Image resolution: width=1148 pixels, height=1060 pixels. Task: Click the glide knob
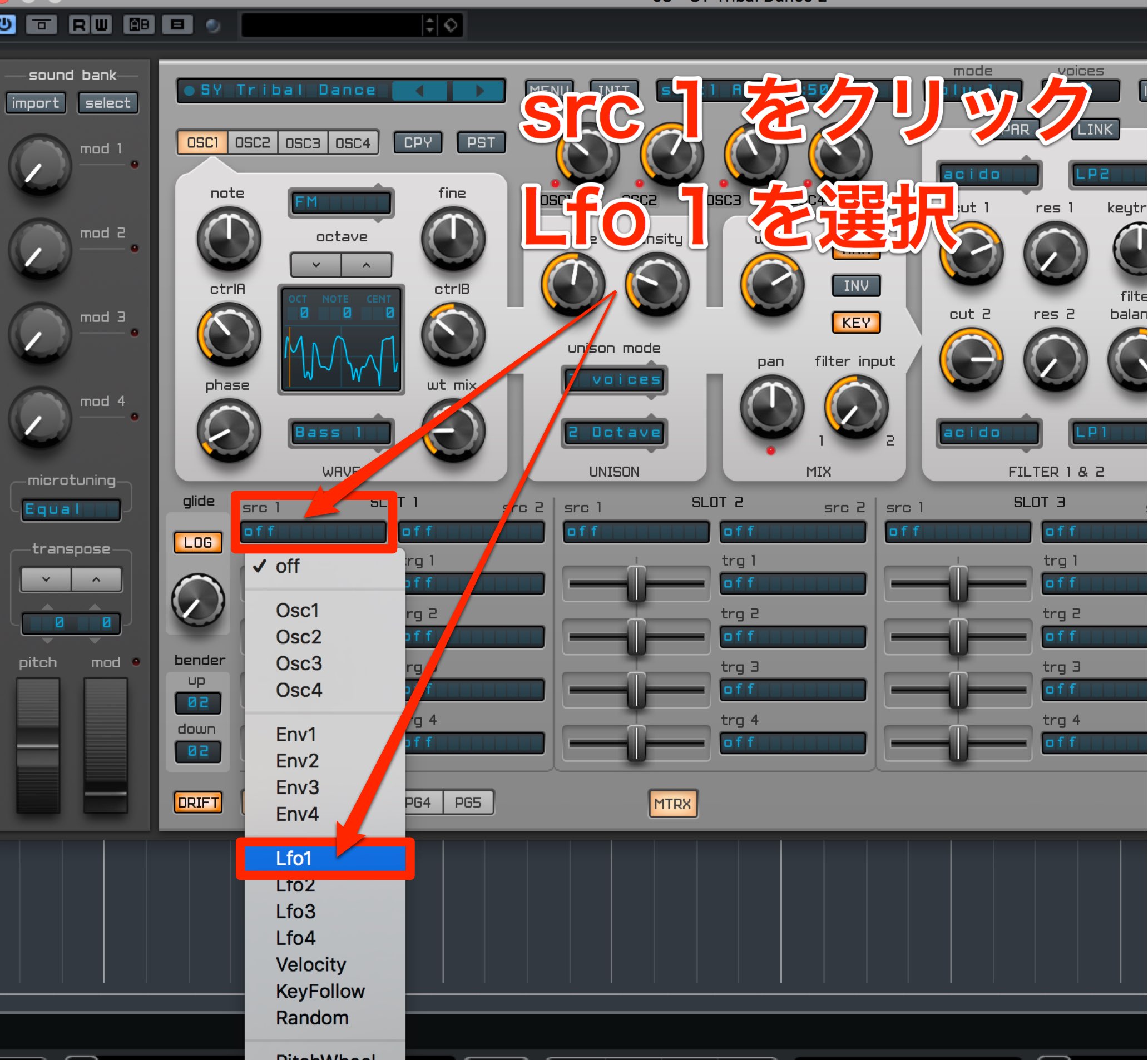click(198, 600)
